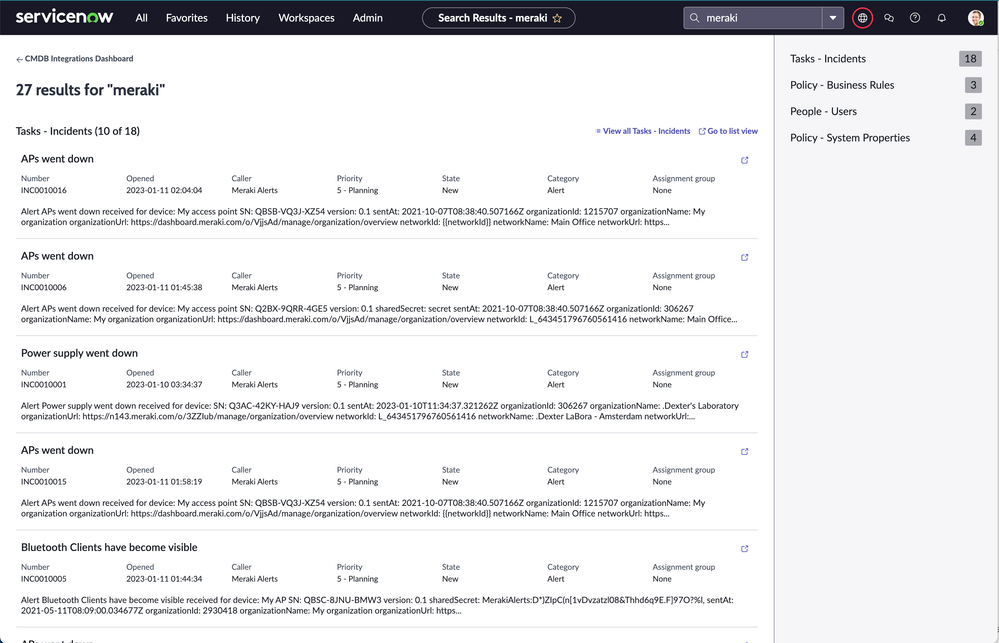Open the Workspaces menu

306,18
